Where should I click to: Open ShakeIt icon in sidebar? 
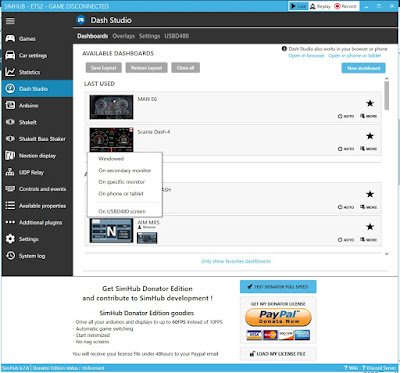pyautogui.click(x=10, y=122)
